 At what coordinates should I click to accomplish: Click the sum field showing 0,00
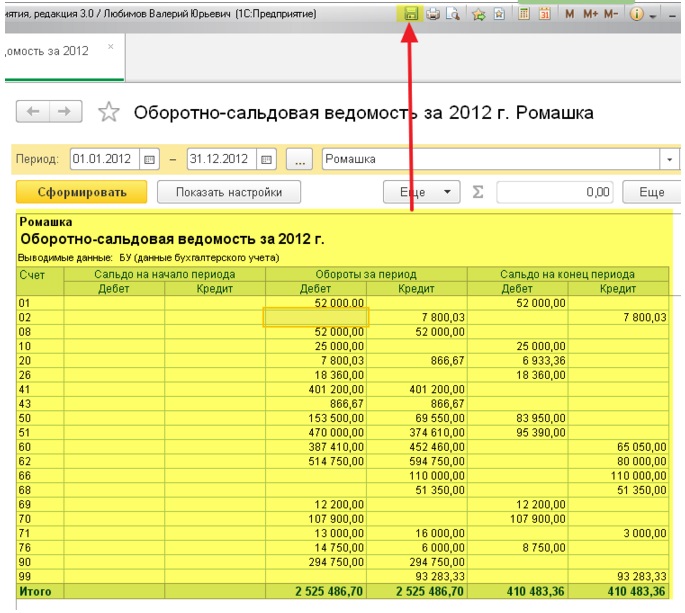point(555,192)
